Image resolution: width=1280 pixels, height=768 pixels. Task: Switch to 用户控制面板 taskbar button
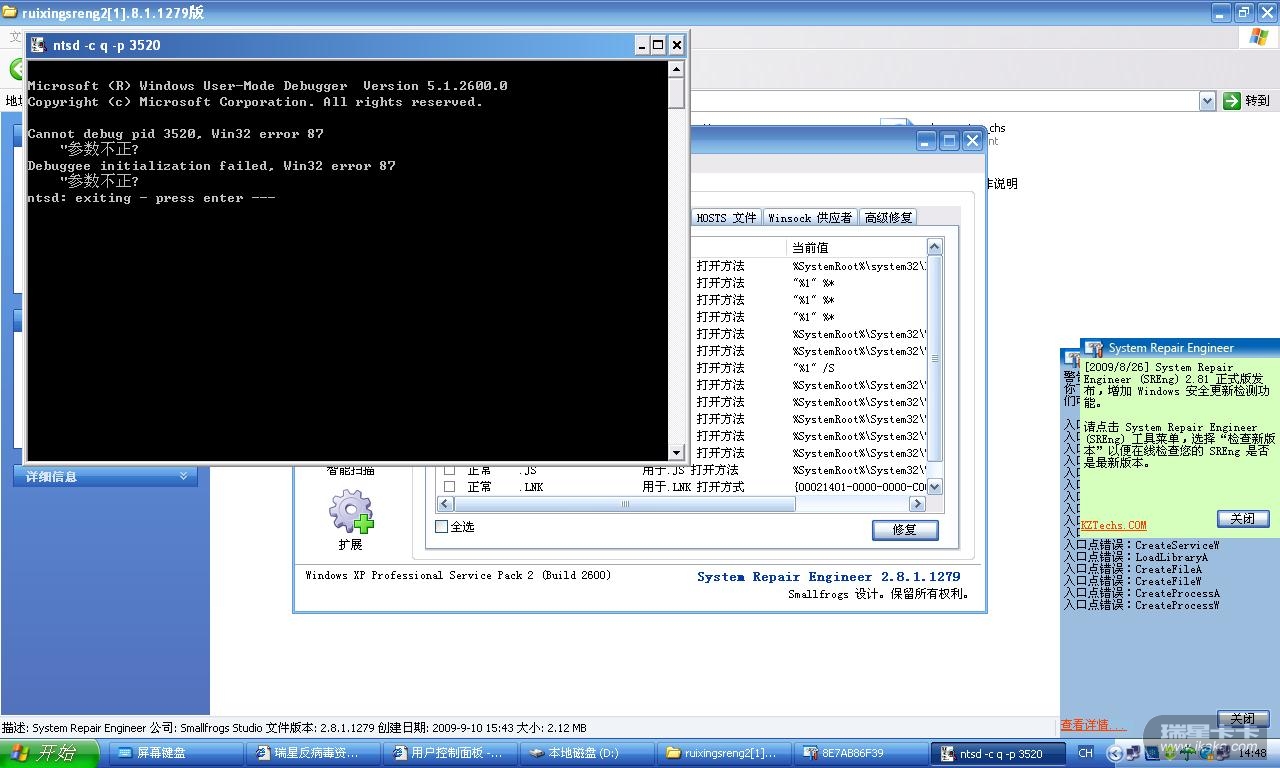tap(450, 753)
